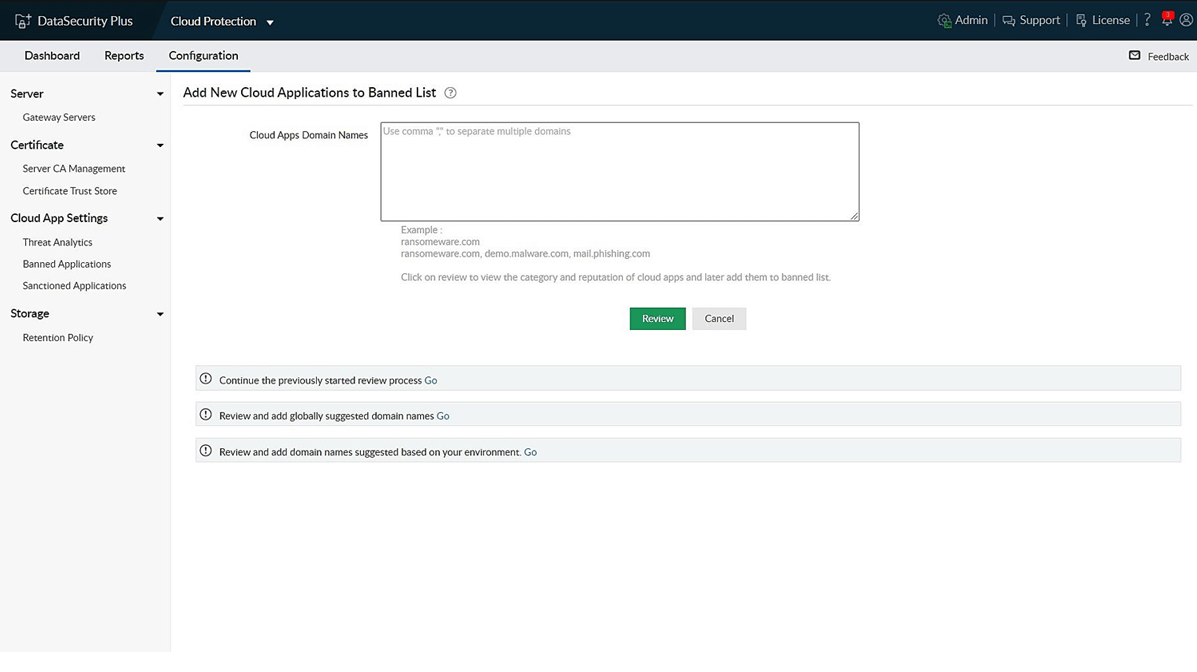The width and height of the screenshot is (1197, 672).
Task: Open the License page icon
Action: click(x=1081, y=19)
